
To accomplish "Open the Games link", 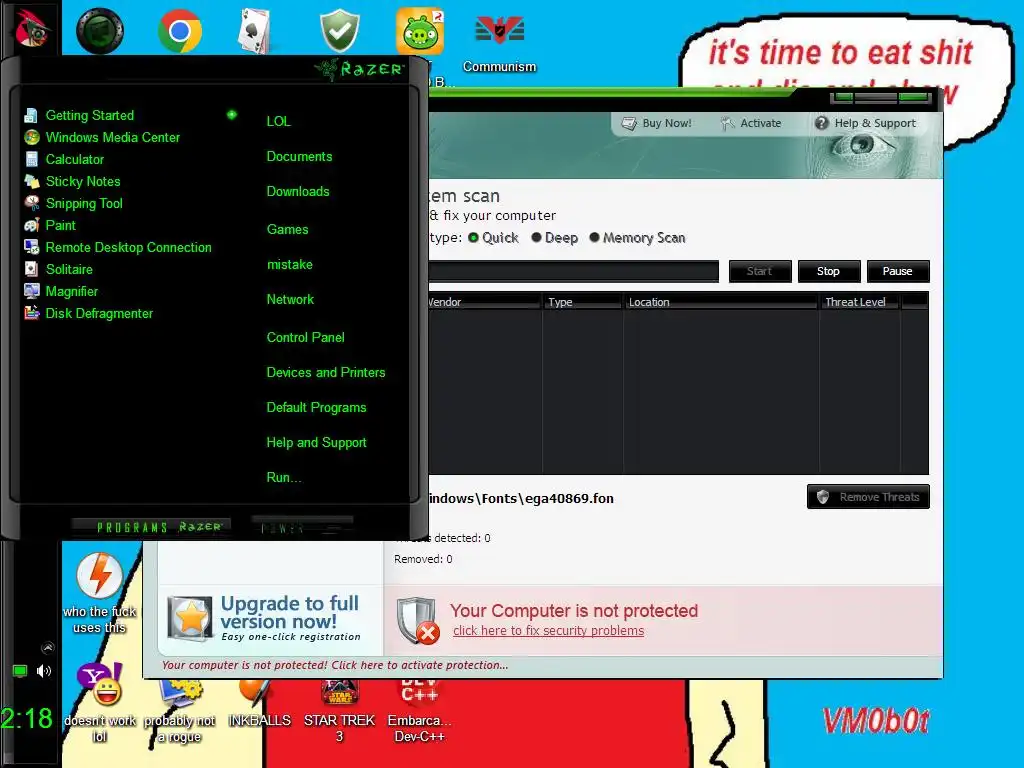I will point(287,229).
